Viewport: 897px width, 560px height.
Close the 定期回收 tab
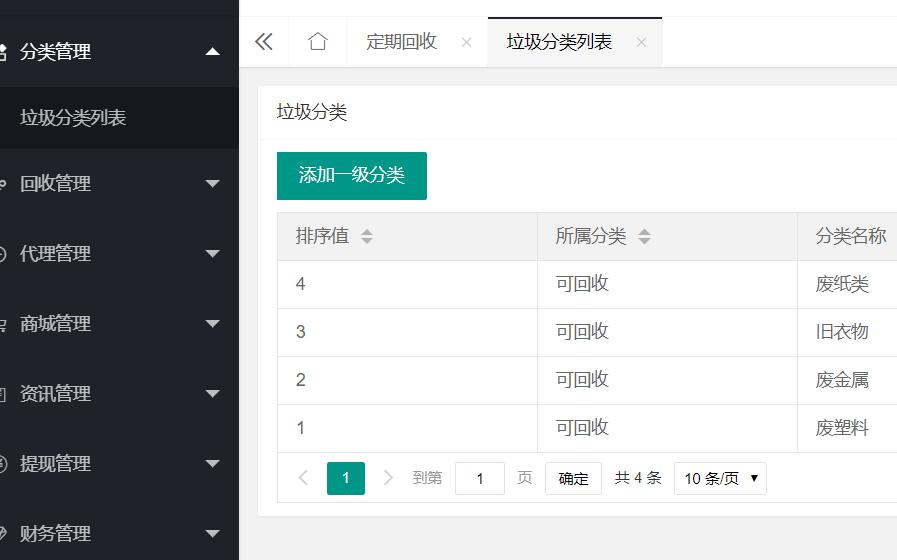466,42
